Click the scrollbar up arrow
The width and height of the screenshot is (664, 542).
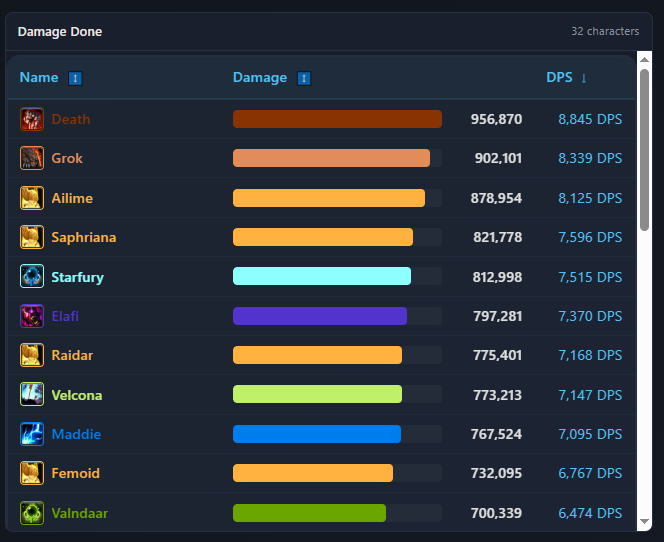click(645, 60)
